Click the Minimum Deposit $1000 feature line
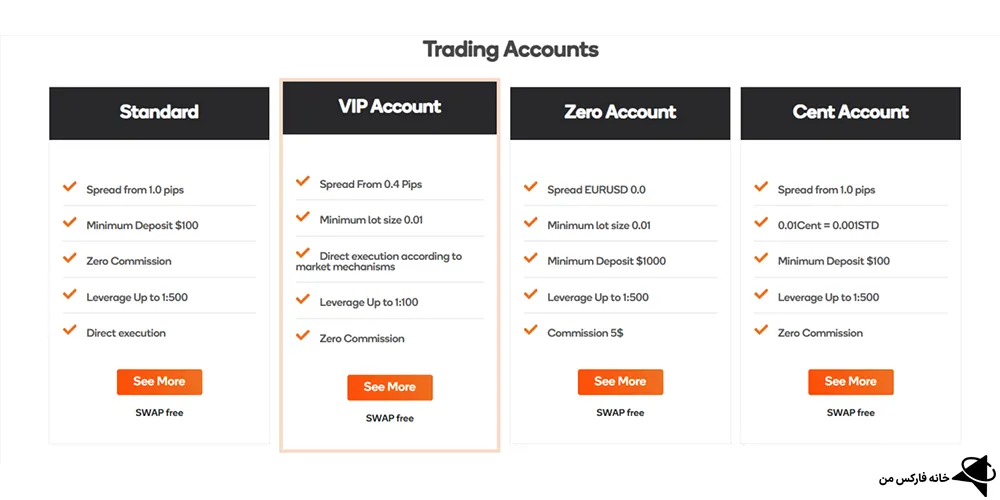 click(606, 261)
